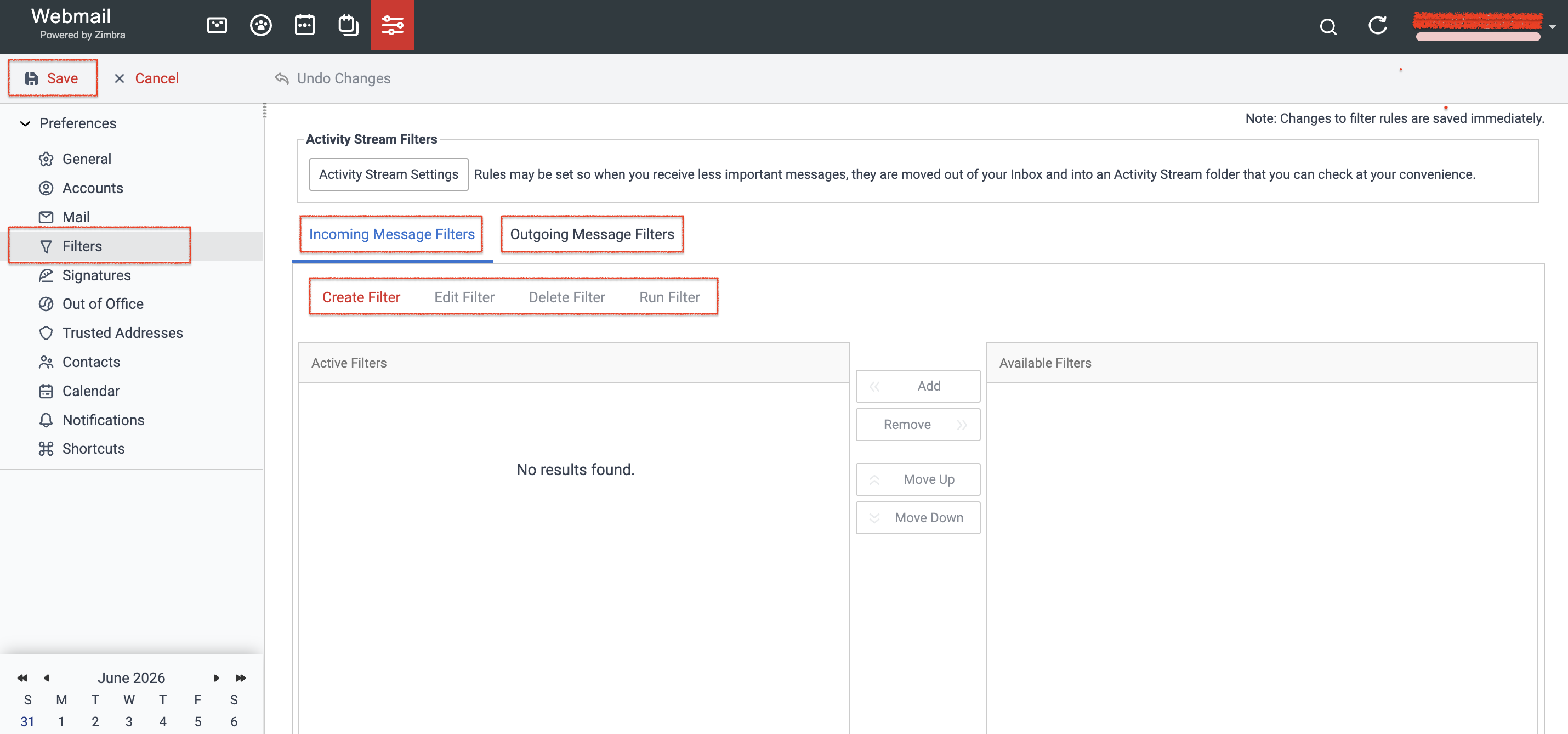Select day 6 in mini calendar

[234, 721]
